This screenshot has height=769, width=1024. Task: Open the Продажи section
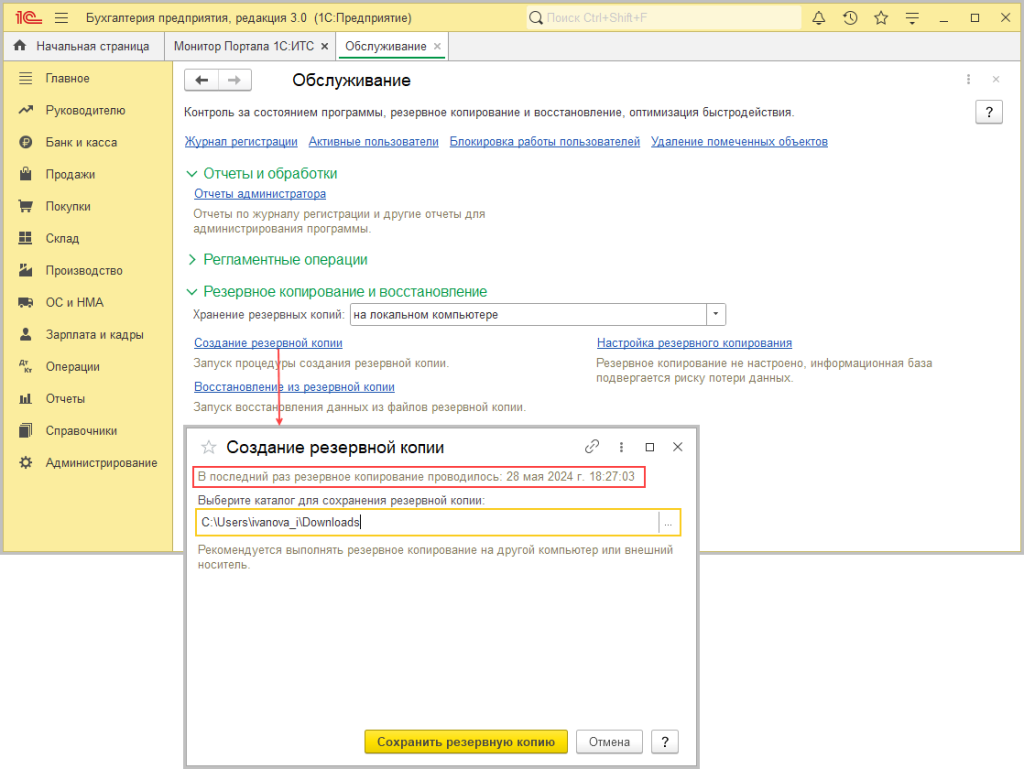tap(70, 174)
